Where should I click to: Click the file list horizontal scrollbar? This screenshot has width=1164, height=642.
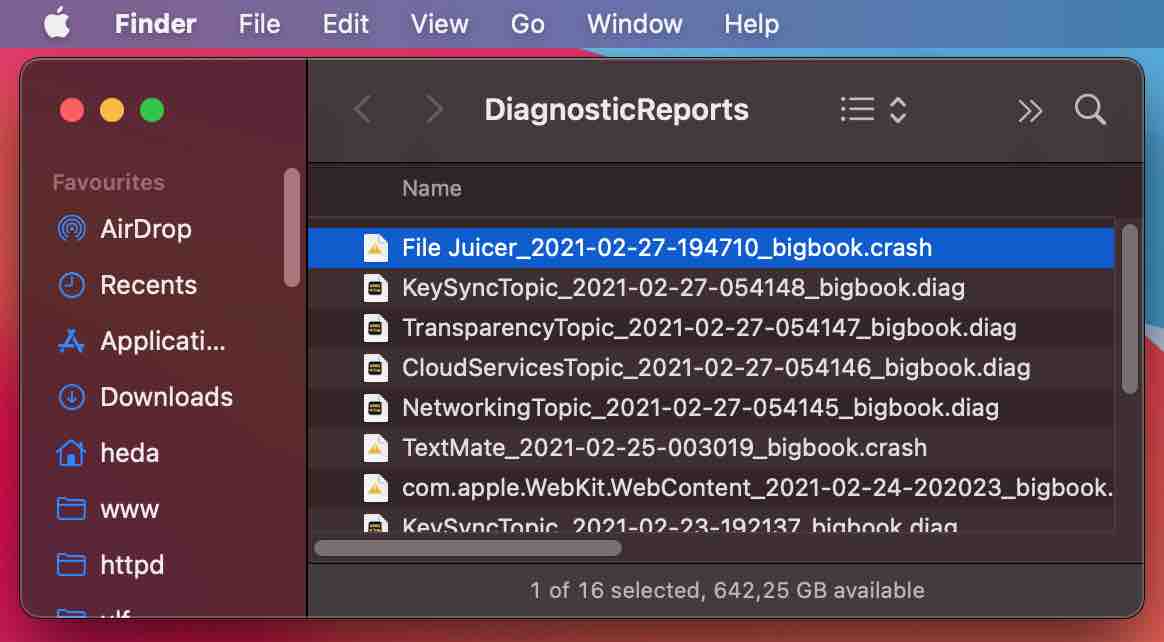468,548
